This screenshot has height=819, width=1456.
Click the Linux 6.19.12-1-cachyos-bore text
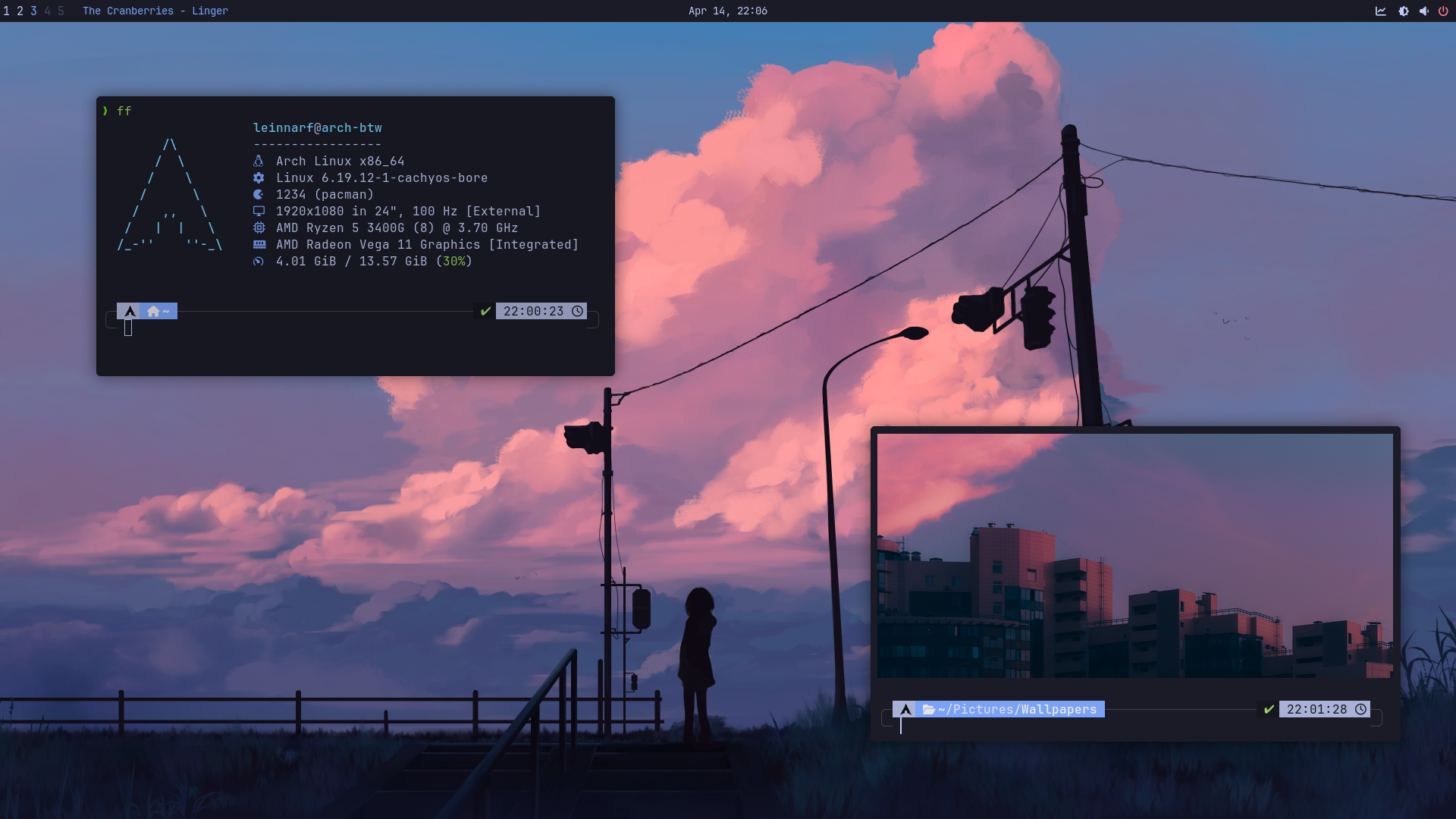[x=382, y=177]
